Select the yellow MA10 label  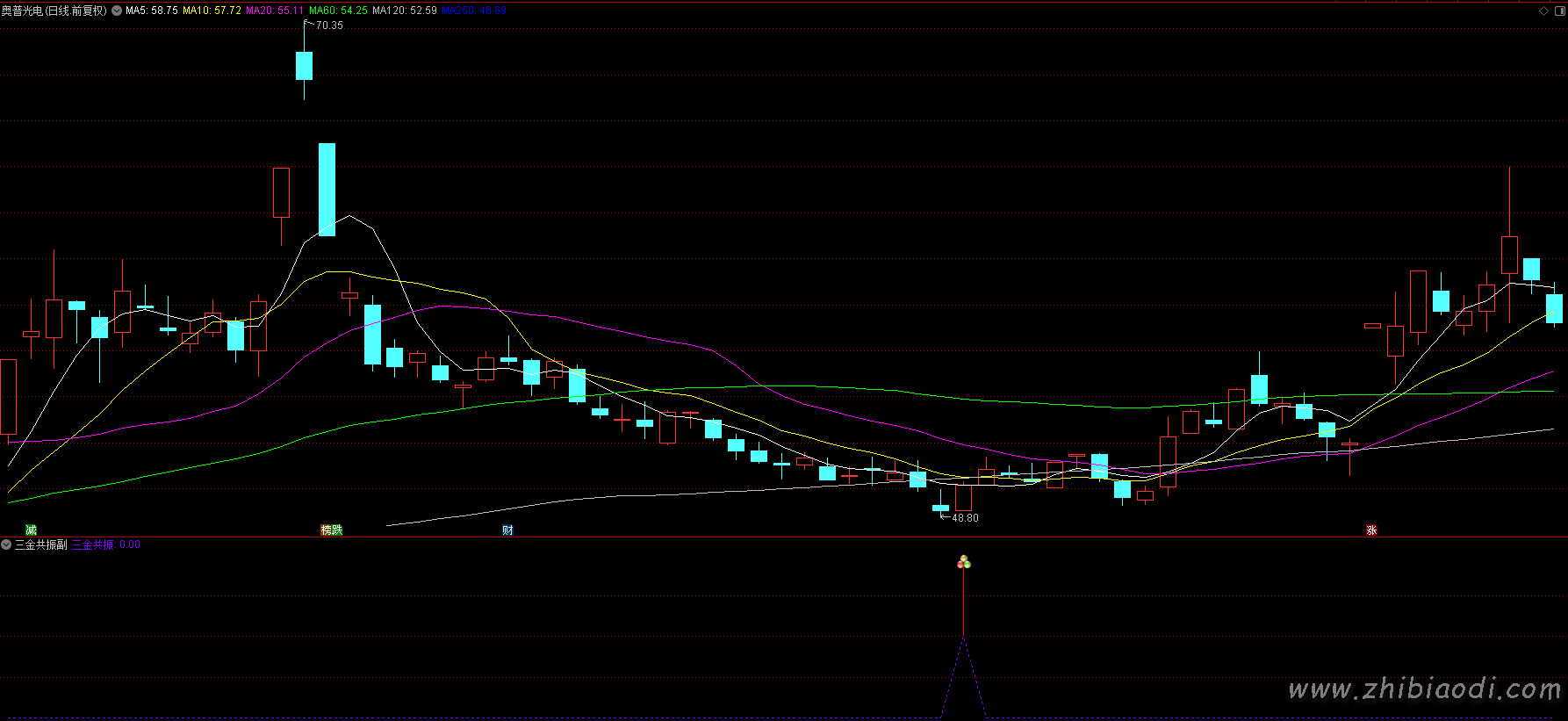212,11
